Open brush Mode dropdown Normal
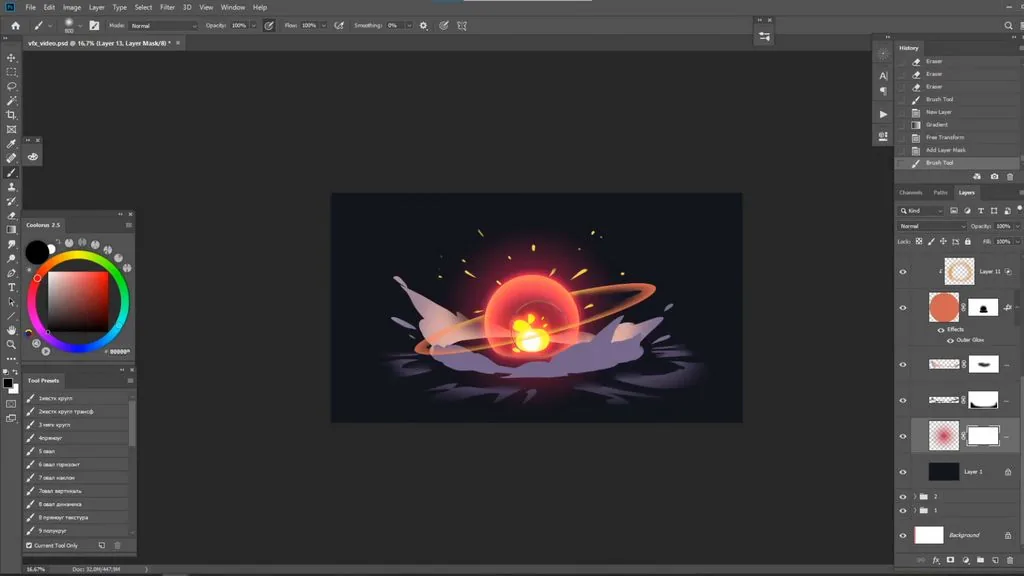 163,25
